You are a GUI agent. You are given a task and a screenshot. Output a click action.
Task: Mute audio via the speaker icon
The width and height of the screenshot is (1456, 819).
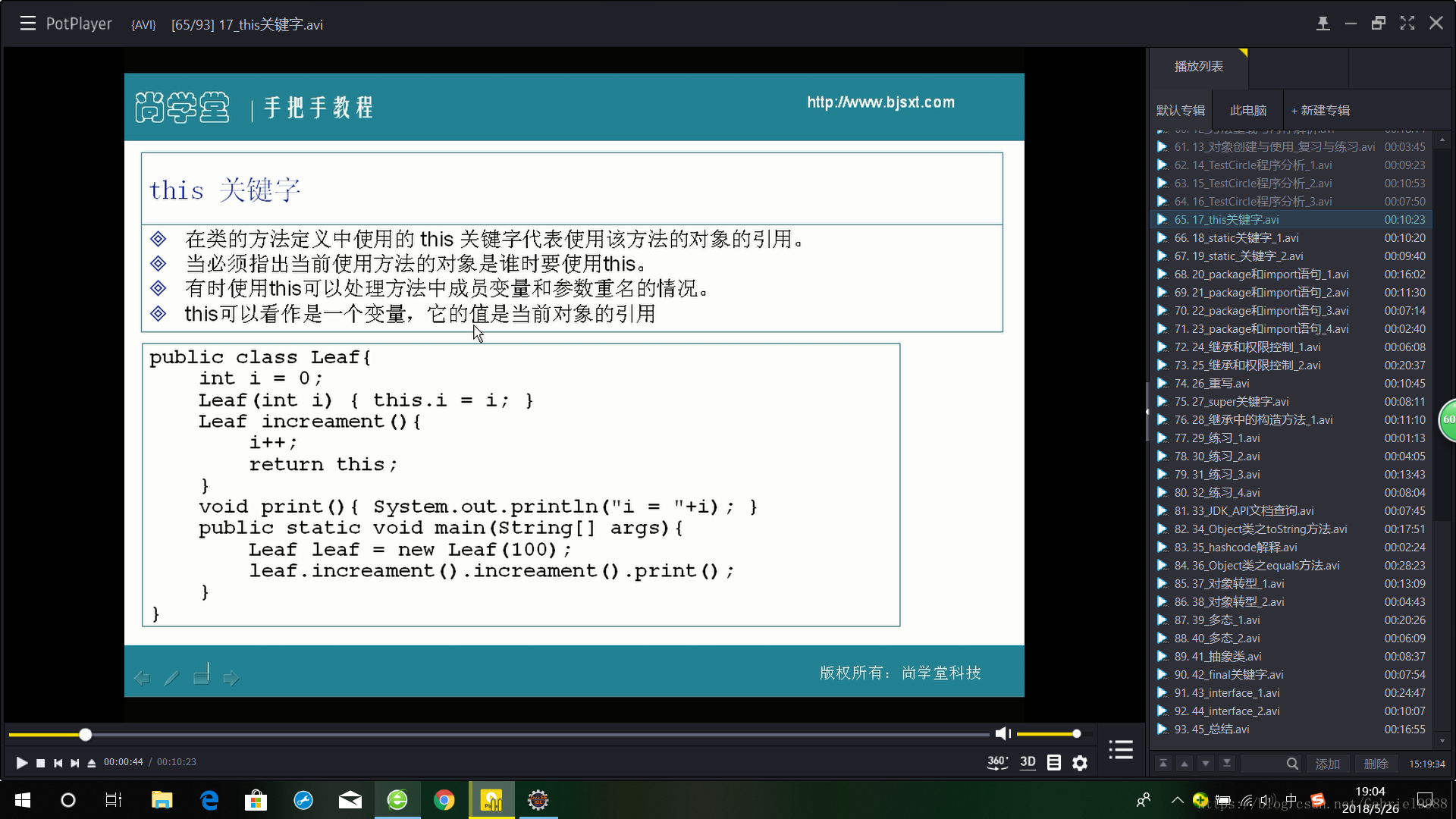(1003, 733)
